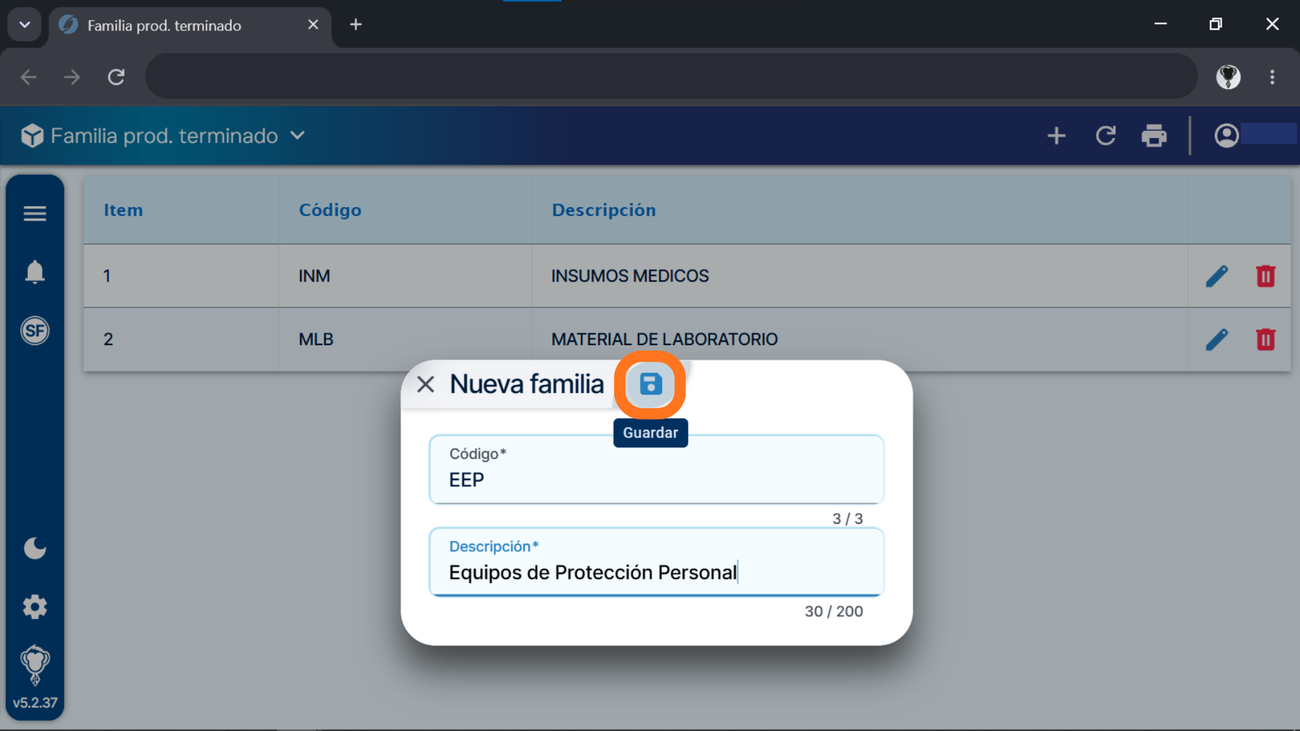Focus the Descripción input field
1300x731 pixels.
coord(657,562)
